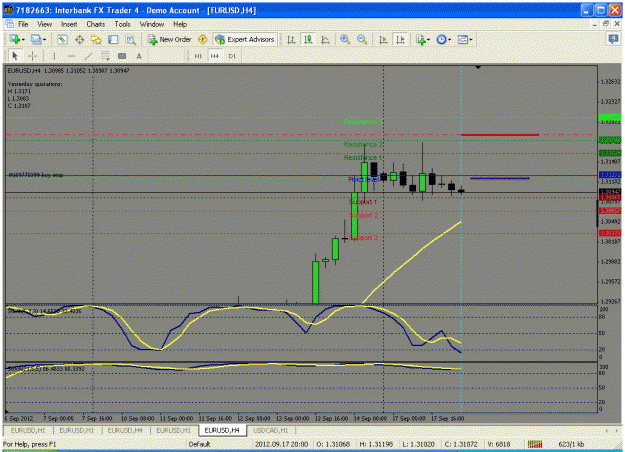Open the Periods clock icon
Screen dimensions: 625x452
tap(441, 39)
